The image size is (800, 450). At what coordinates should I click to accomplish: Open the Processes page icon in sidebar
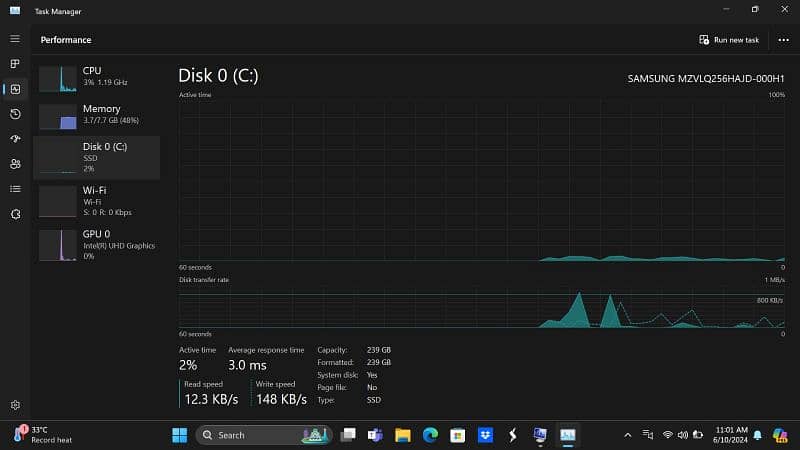(15, 64)
